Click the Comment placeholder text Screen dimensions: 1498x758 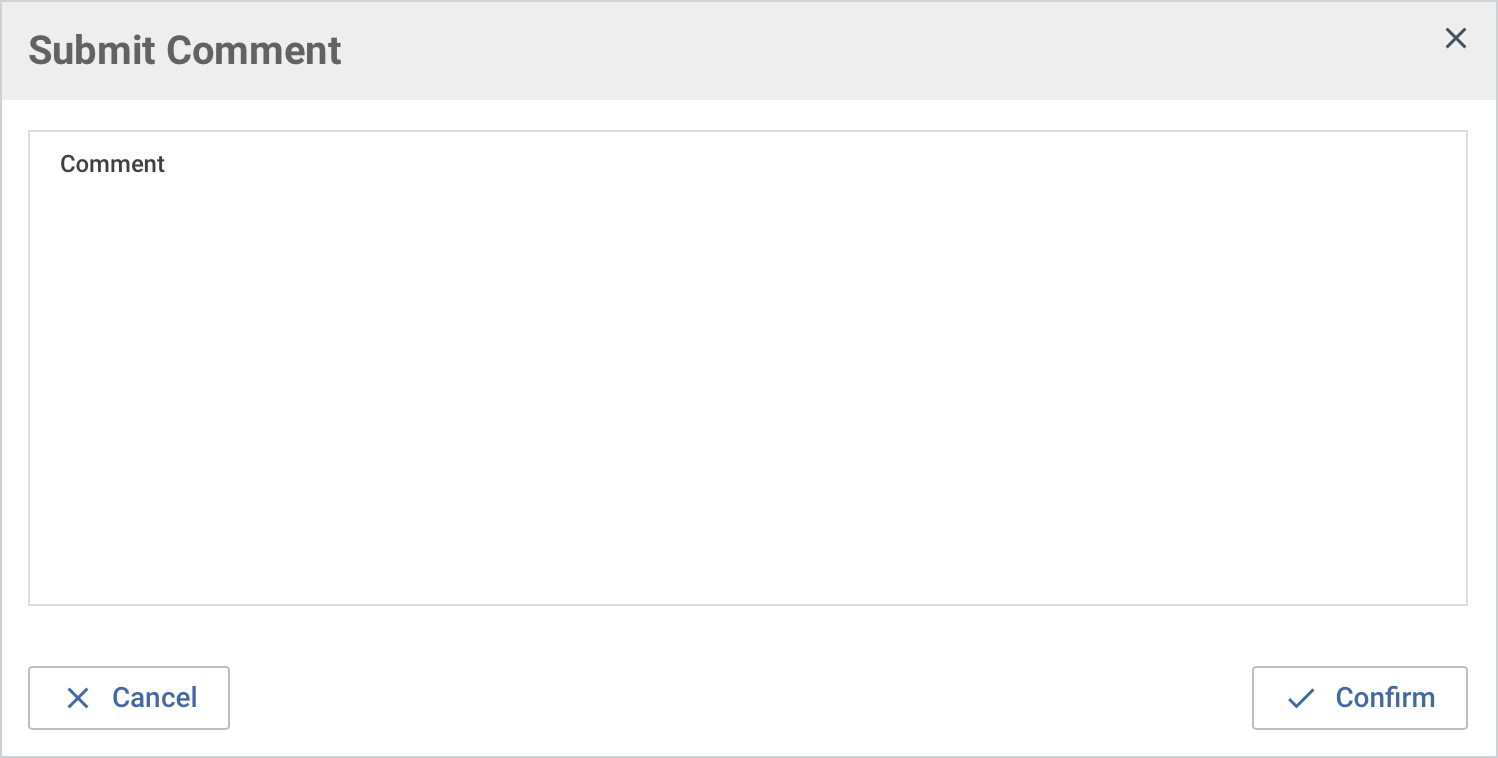[x=112, y=163]
